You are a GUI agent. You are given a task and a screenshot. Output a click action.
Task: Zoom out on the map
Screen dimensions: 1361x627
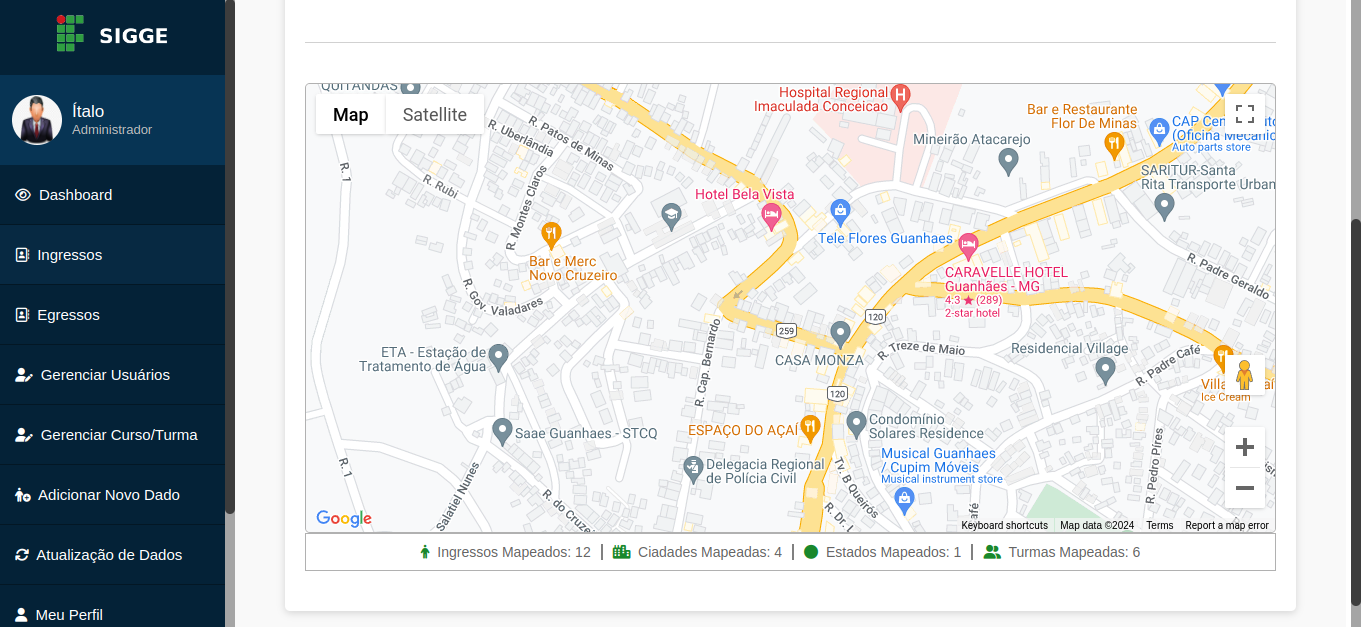point(1245,488)
